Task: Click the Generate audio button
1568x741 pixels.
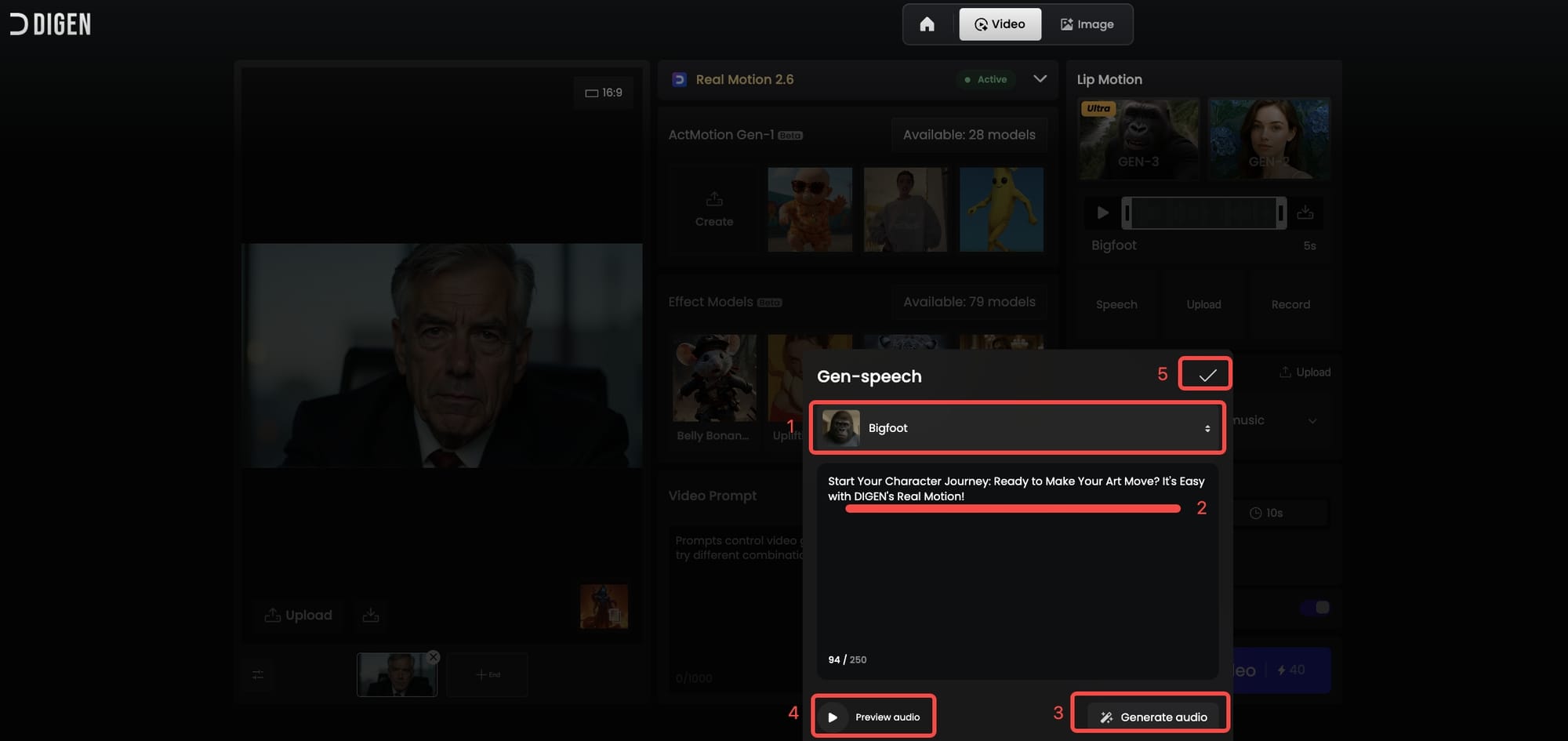Action: tap(1152, 717)
